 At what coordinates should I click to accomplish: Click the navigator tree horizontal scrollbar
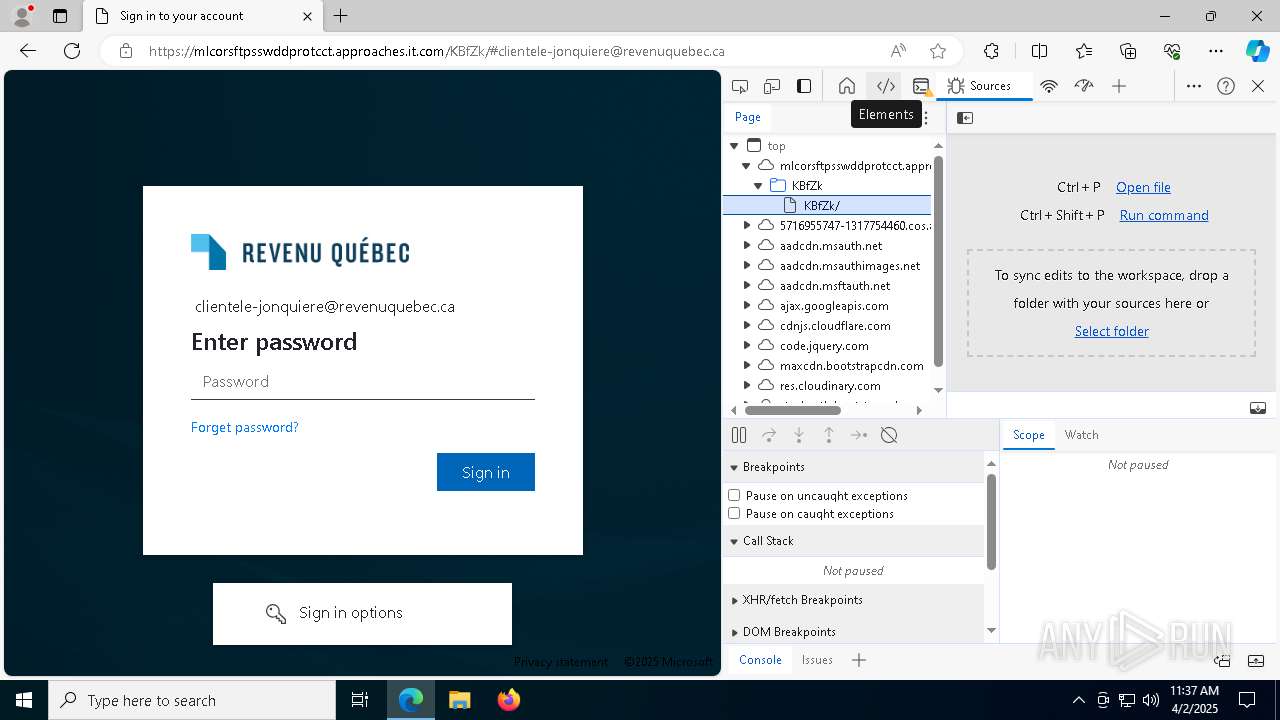(x=793, y=409)
